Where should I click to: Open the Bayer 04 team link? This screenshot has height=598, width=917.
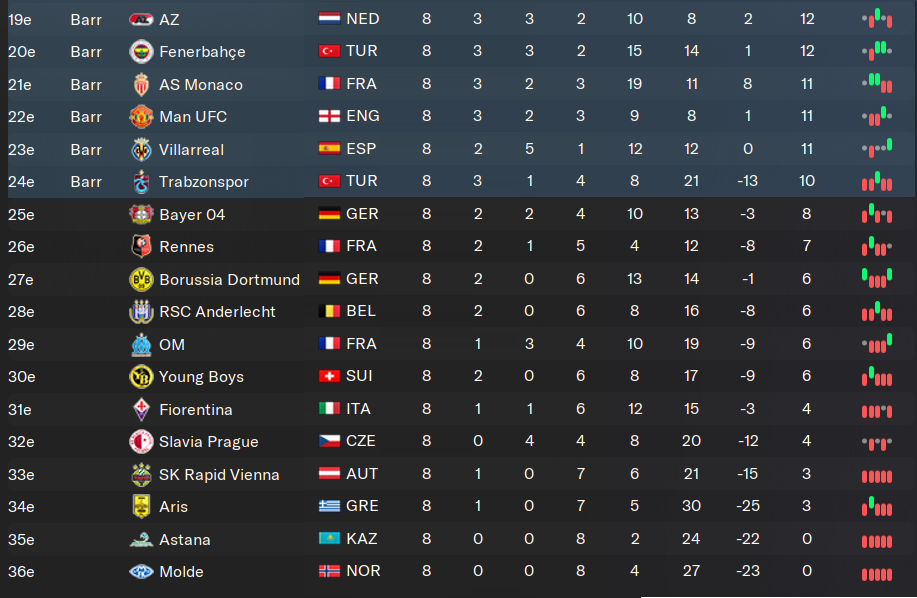pyautogui.click(x=193, y=214)
